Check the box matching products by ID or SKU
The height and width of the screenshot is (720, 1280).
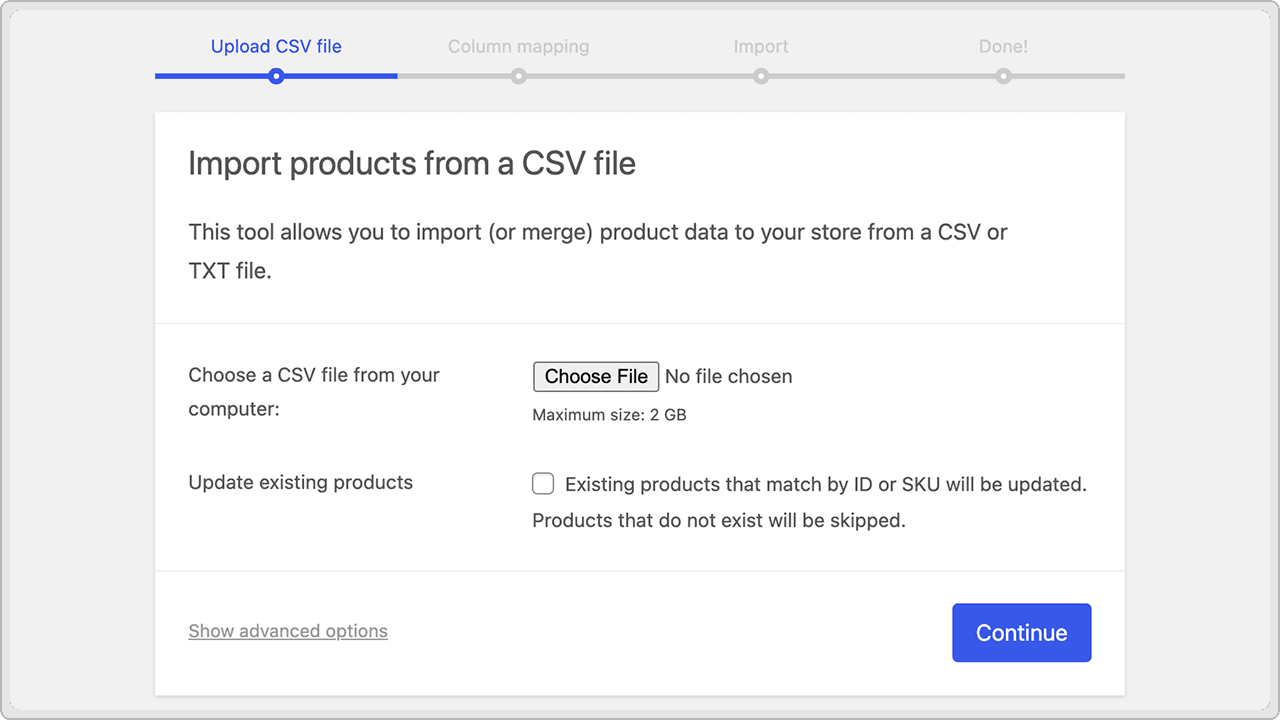(x=543, y=483)
